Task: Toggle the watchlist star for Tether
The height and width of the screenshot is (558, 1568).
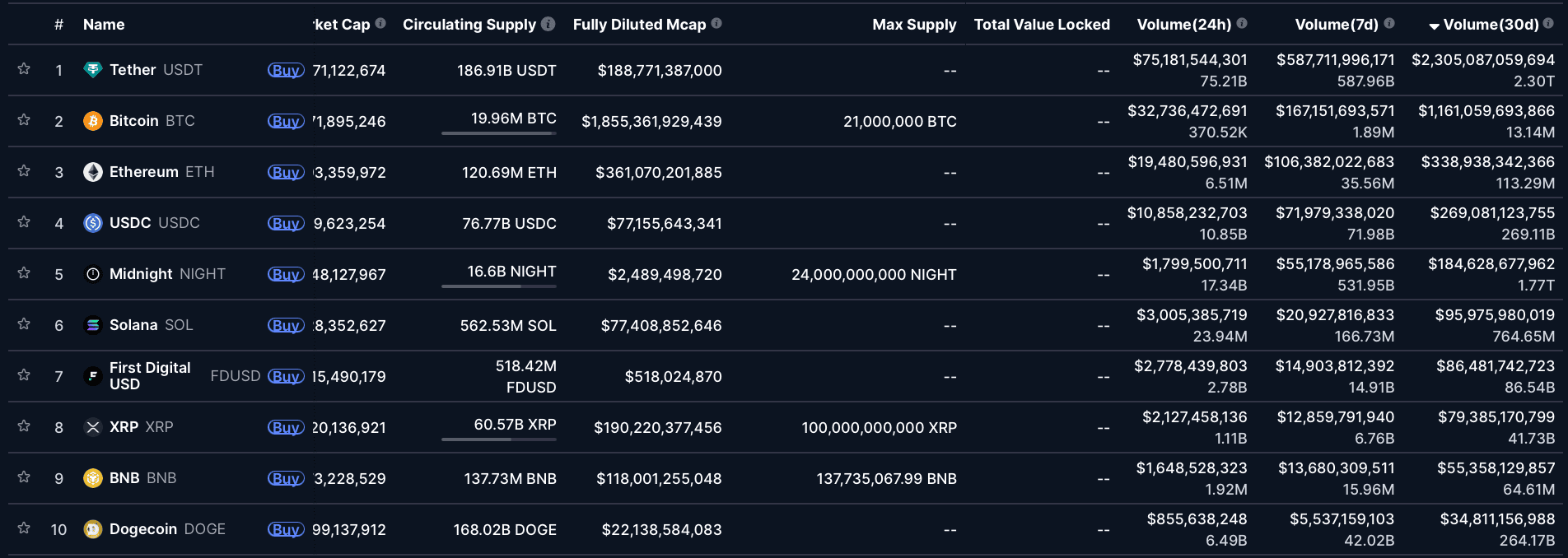Action: 24,69
